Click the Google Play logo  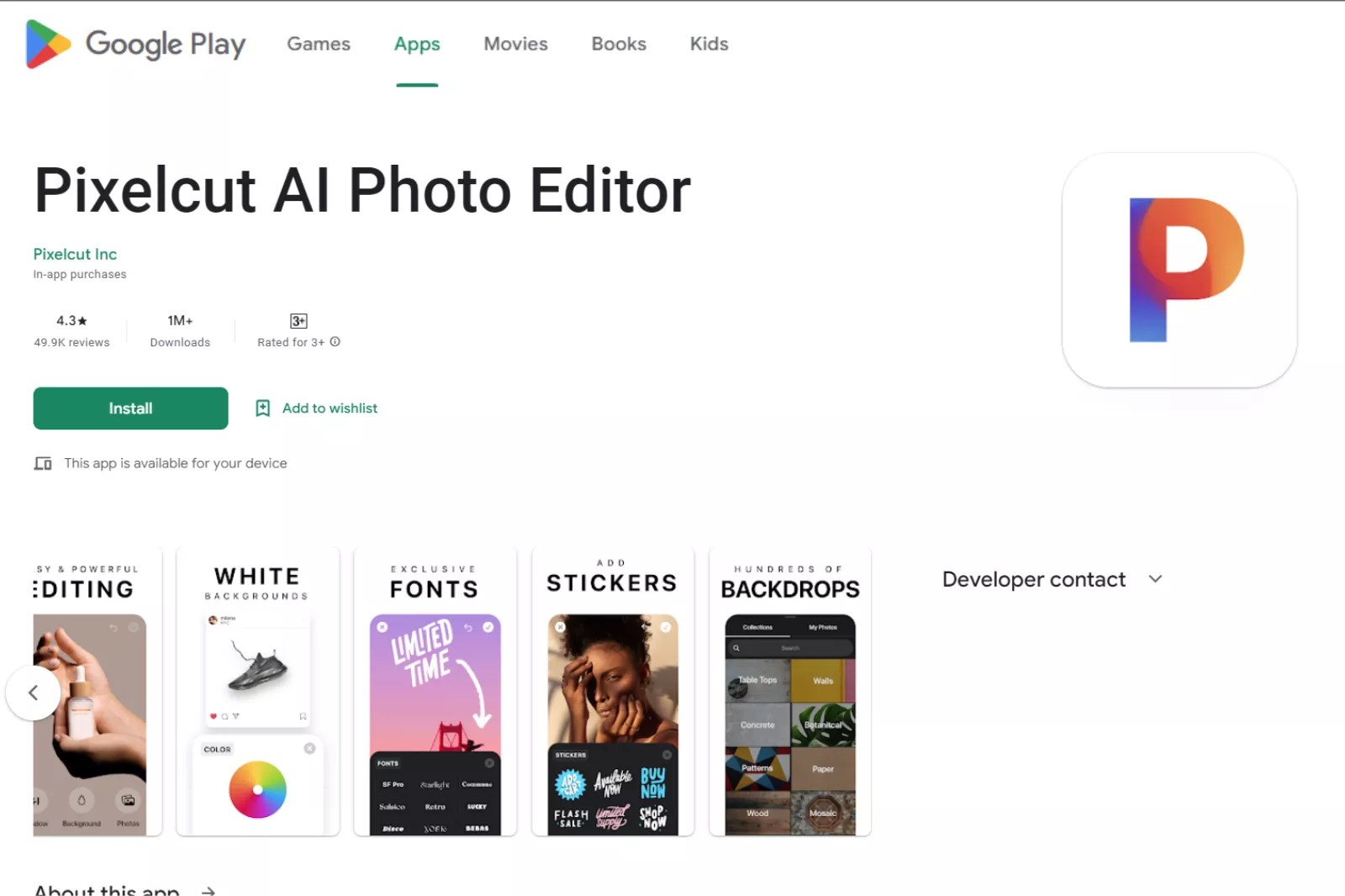pyautogui.click(x=135, y=44)
